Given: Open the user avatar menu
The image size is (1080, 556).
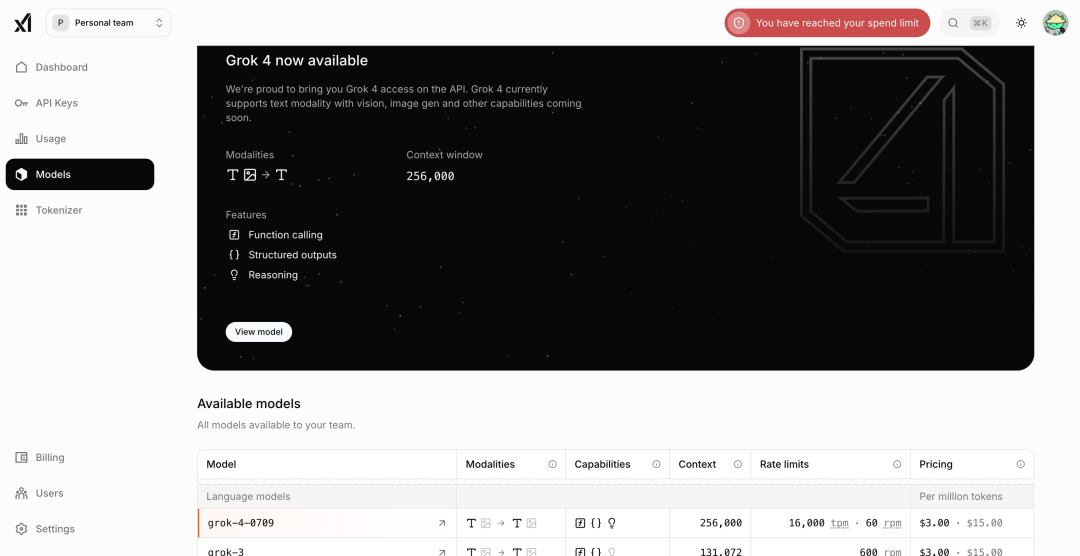Looking at the screenshot, I should click(x=1055, y=23).
